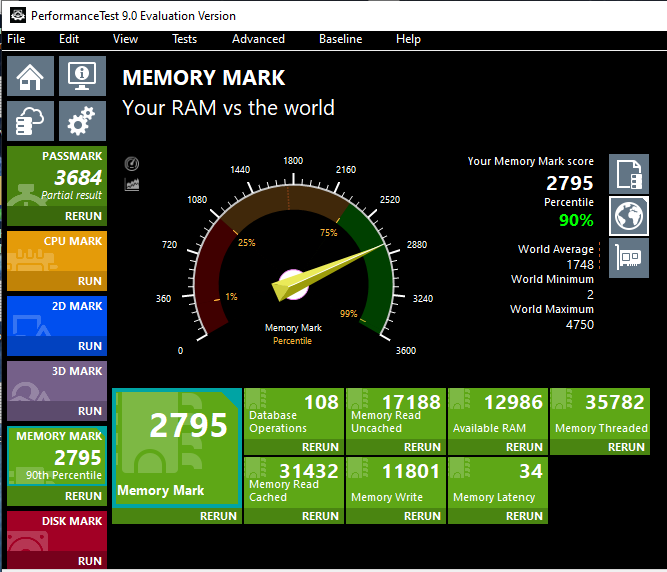Select the world globe comparison icon
The image size is (667, 572).
click(629, 216)
